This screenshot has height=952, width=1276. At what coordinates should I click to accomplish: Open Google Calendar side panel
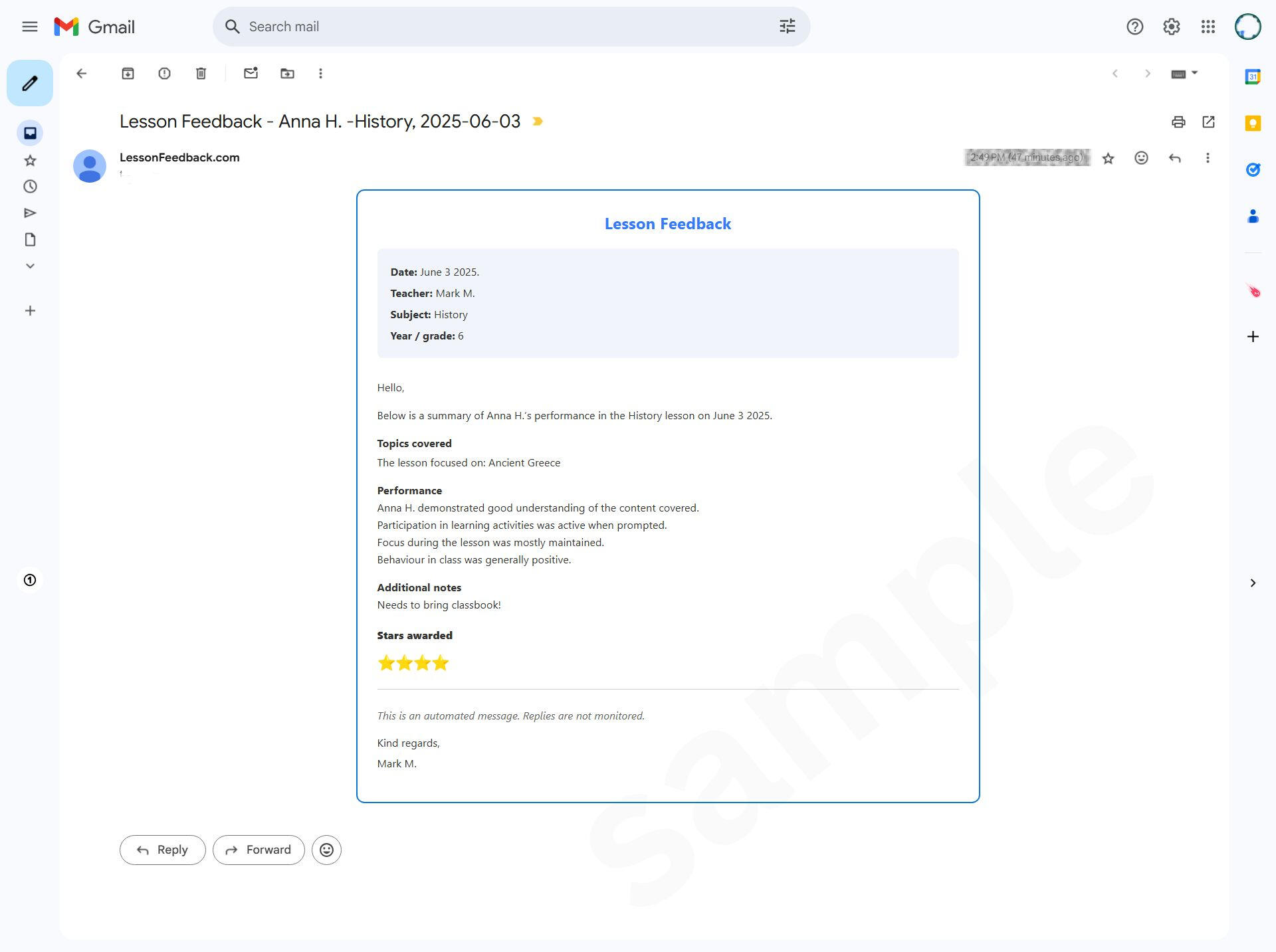(1253, 76)
